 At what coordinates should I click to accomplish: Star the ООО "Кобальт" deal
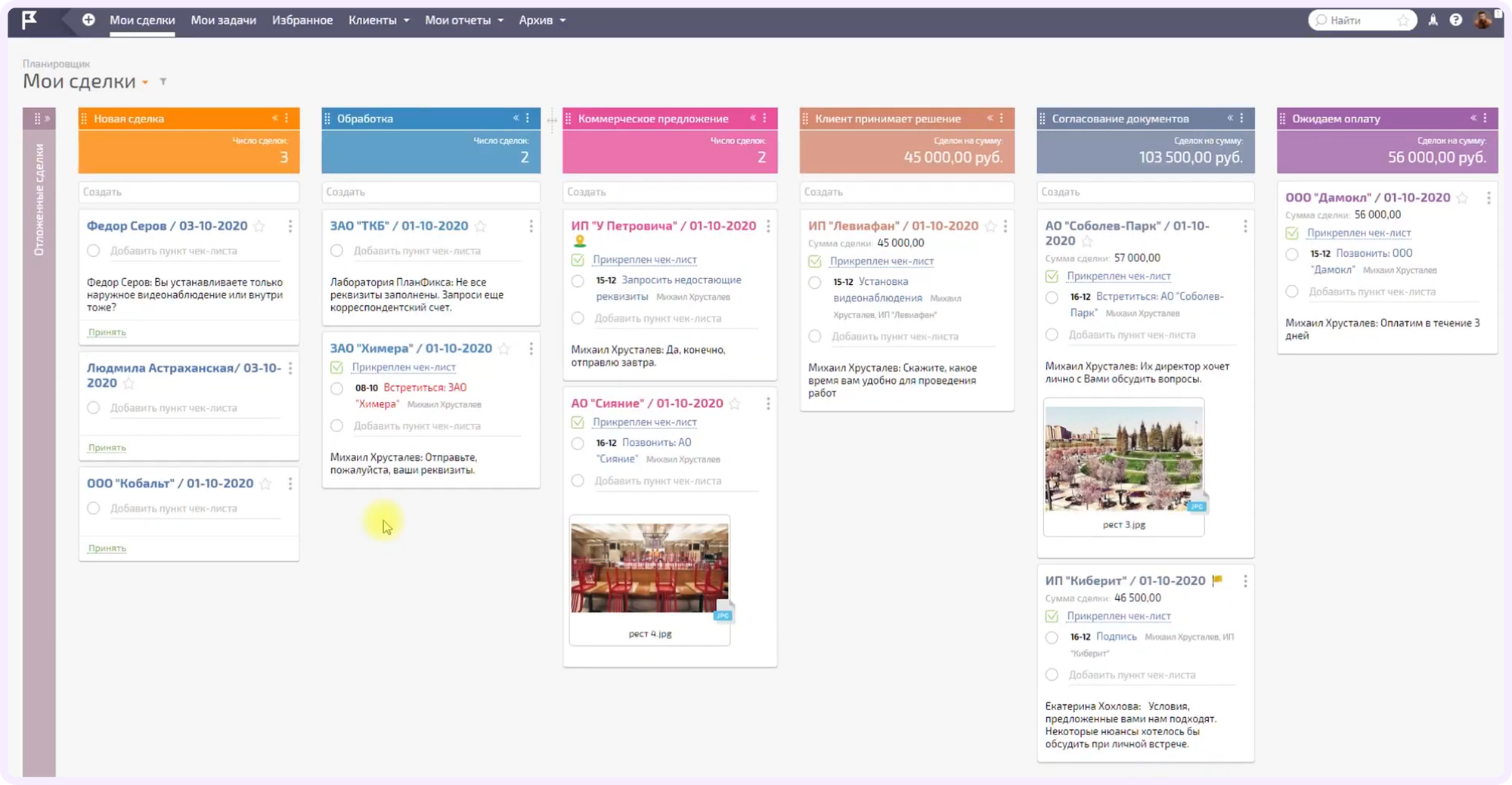point(265,484)
